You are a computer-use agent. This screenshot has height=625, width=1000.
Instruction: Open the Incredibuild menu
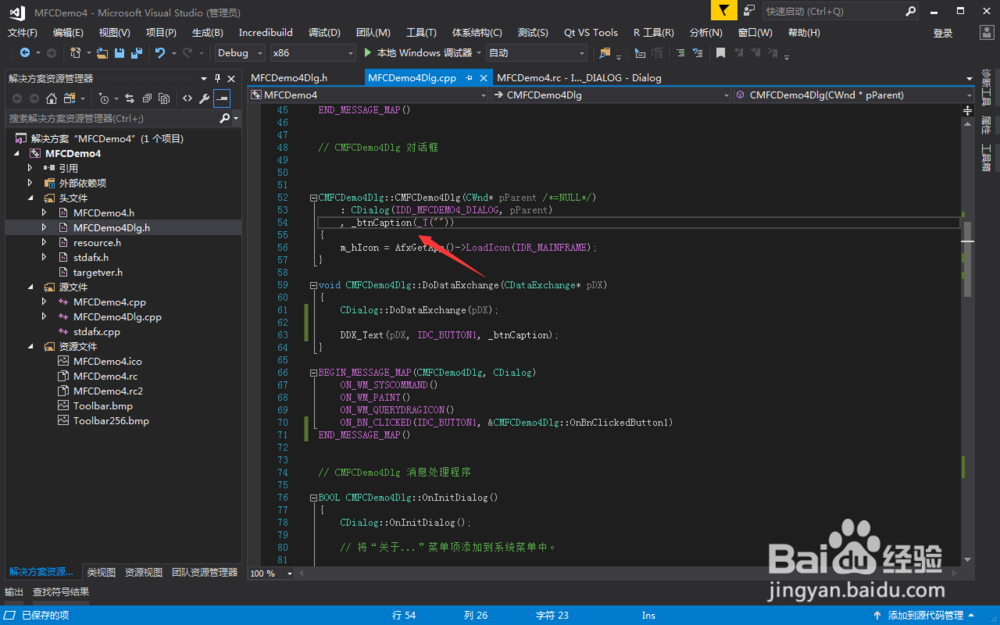(265, 33)
